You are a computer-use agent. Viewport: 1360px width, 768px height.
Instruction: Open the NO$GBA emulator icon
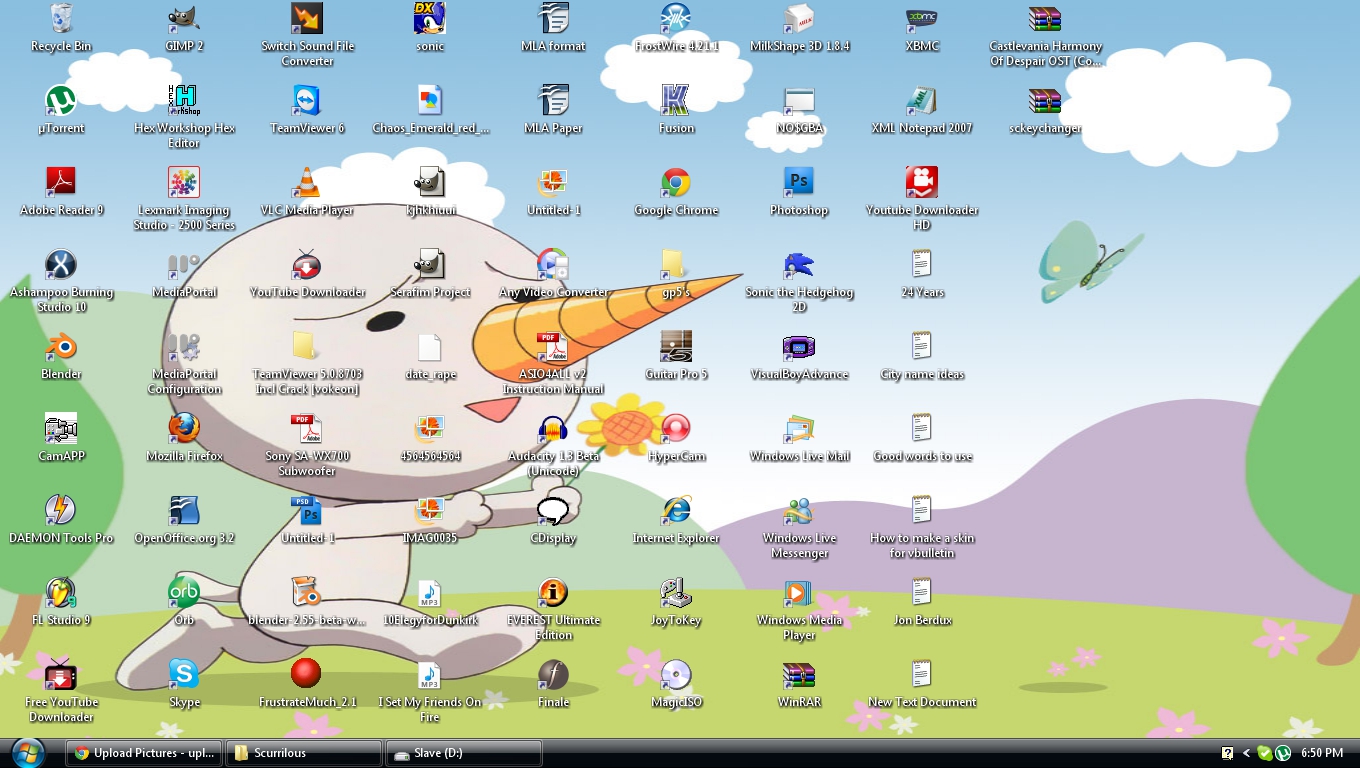tap(799, 100)
